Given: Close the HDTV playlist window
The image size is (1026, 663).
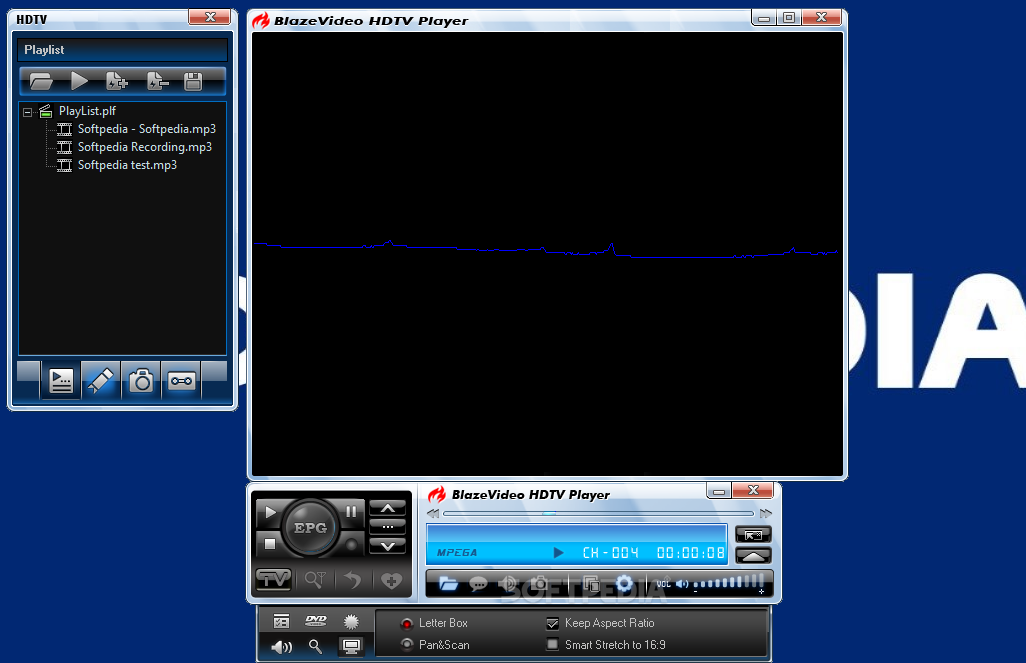Looking at the screenshot, I should pos(209,18).
